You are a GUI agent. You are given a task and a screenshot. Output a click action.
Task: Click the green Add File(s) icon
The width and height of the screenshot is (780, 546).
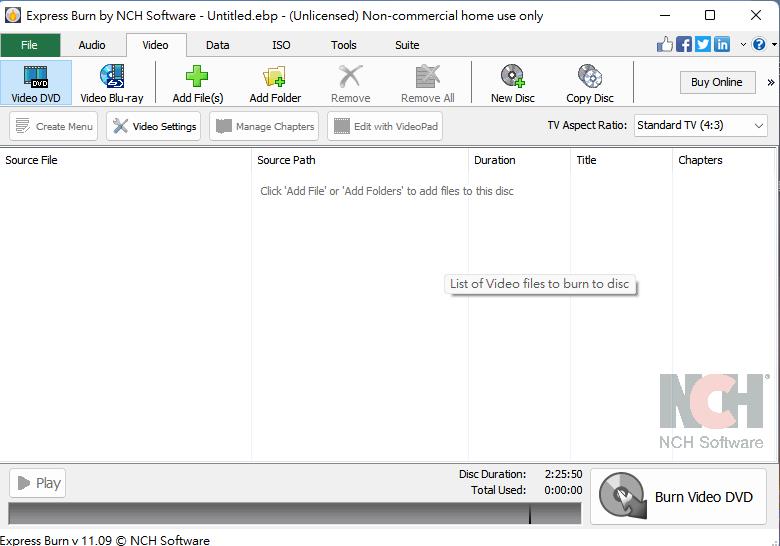point(197,76)
